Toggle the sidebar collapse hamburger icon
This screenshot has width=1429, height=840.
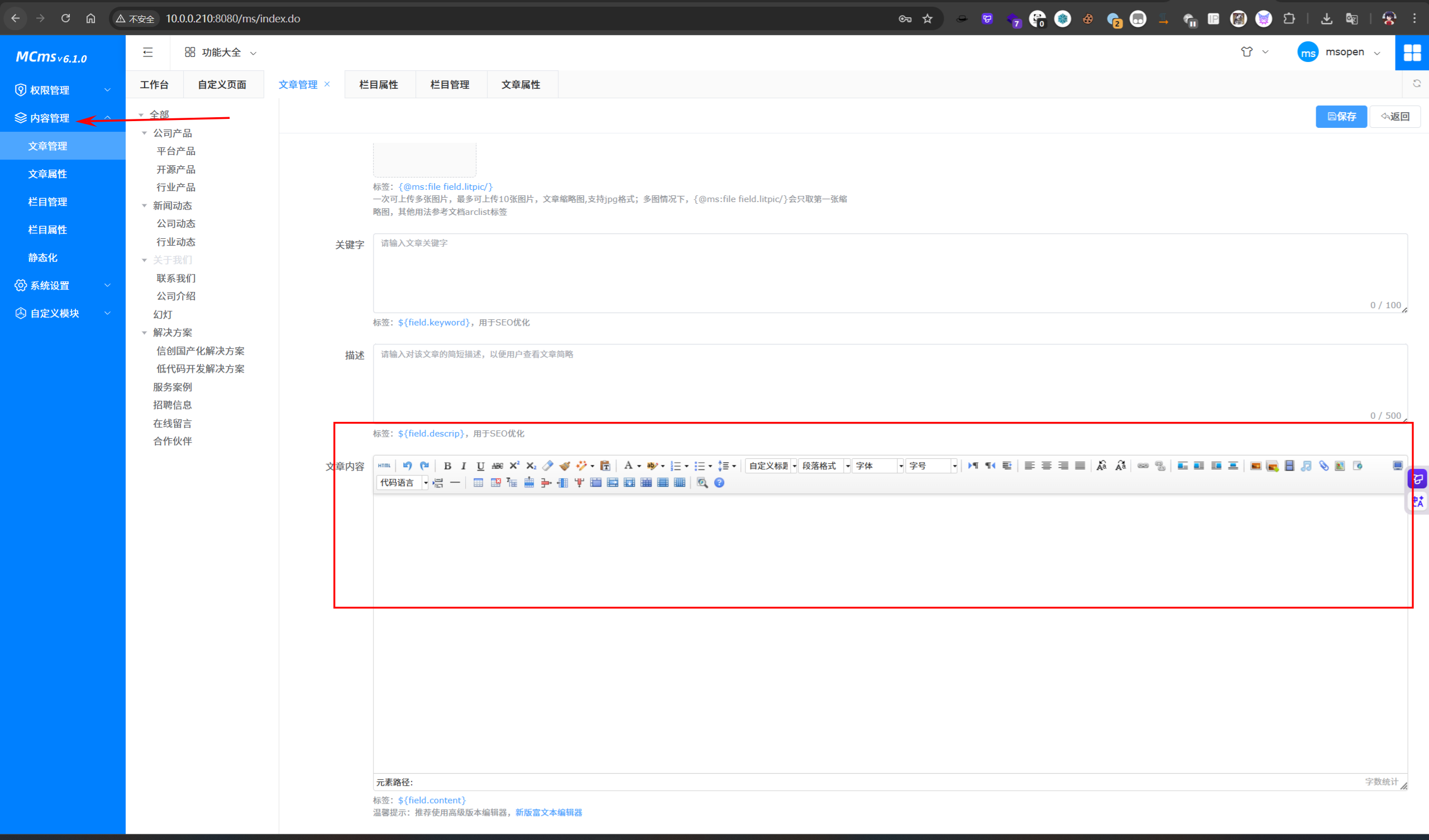(148, 52)
